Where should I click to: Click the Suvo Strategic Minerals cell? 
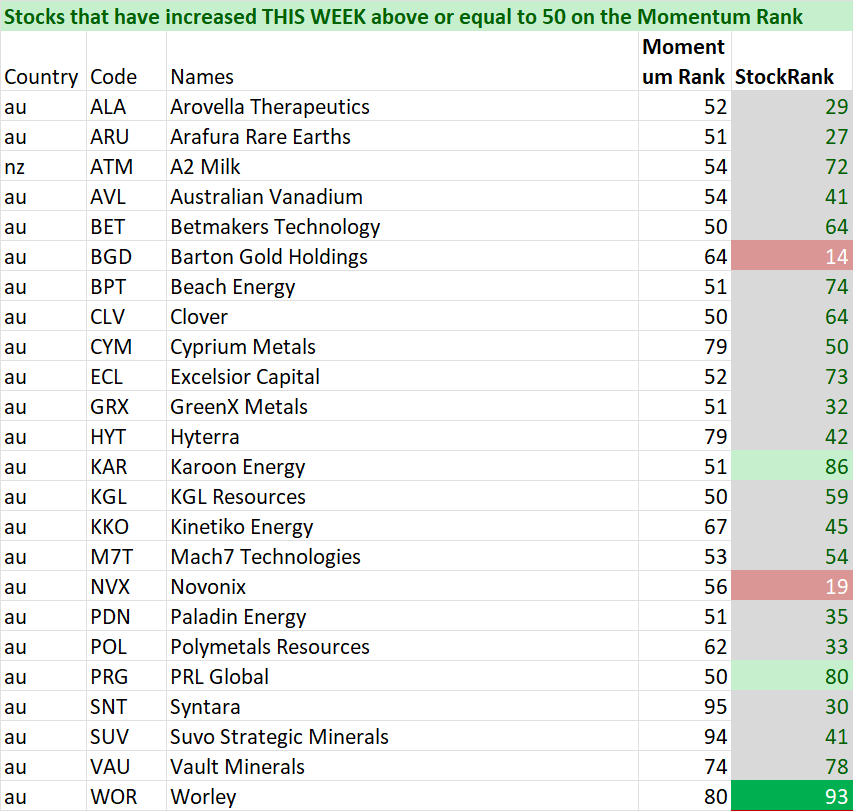pos(402,736)
